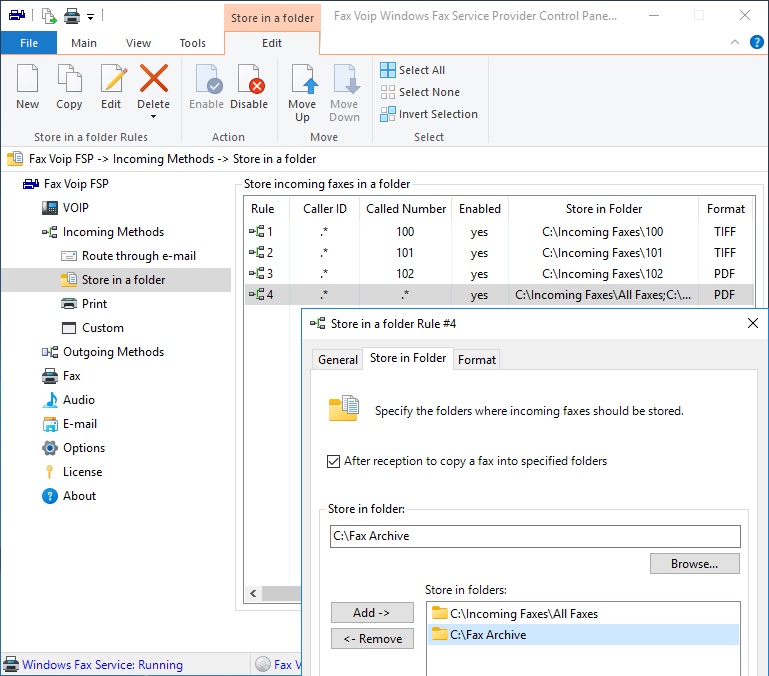Click the Add -> button
Image resolution: width=769 pixels, height=676 pixels.
point(372,613)
